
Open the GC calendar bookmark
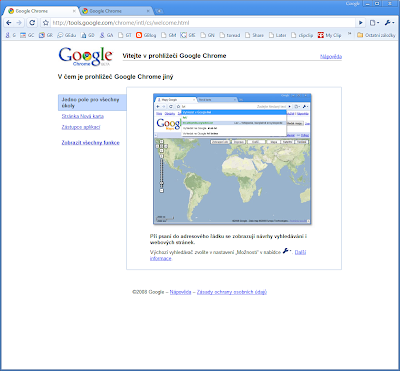click(x=27, y=35)
